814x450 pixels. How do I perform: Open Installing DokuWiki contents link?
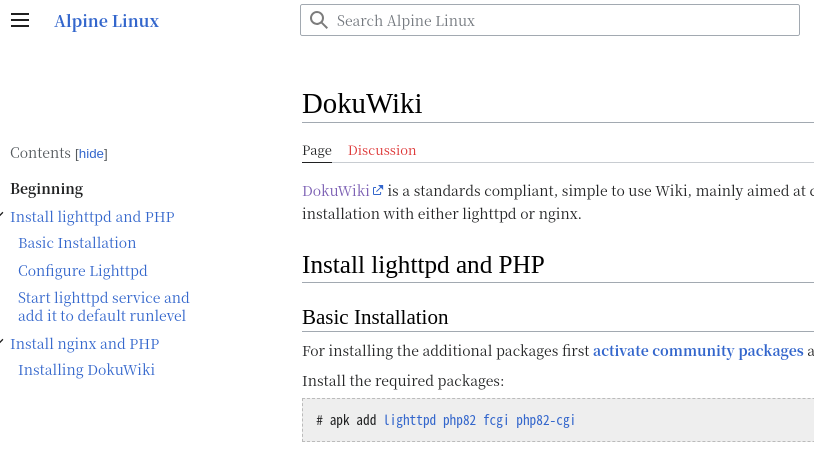pos(86,370)
